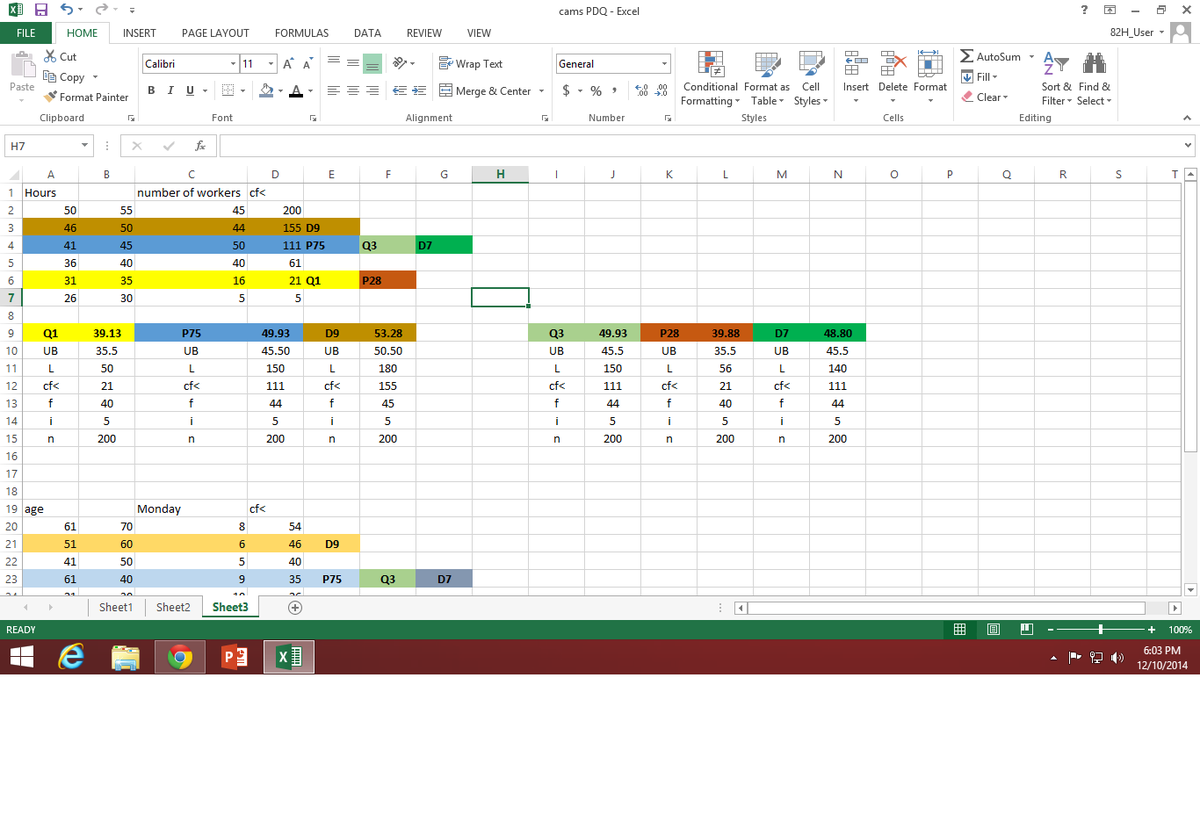This screenshot has width=1200, height=822.
Task: Increase decimal places
Action: [x=641, y=91]
